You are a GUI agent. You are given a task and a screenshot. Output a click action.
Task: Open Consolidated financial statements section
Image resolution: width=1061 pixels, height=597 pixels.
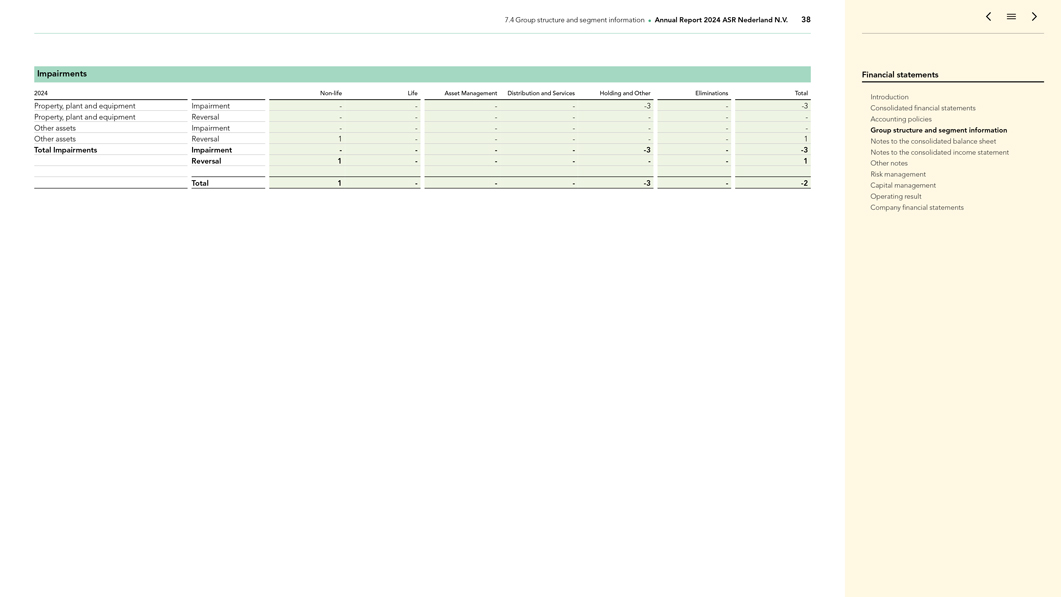[923, 108]
